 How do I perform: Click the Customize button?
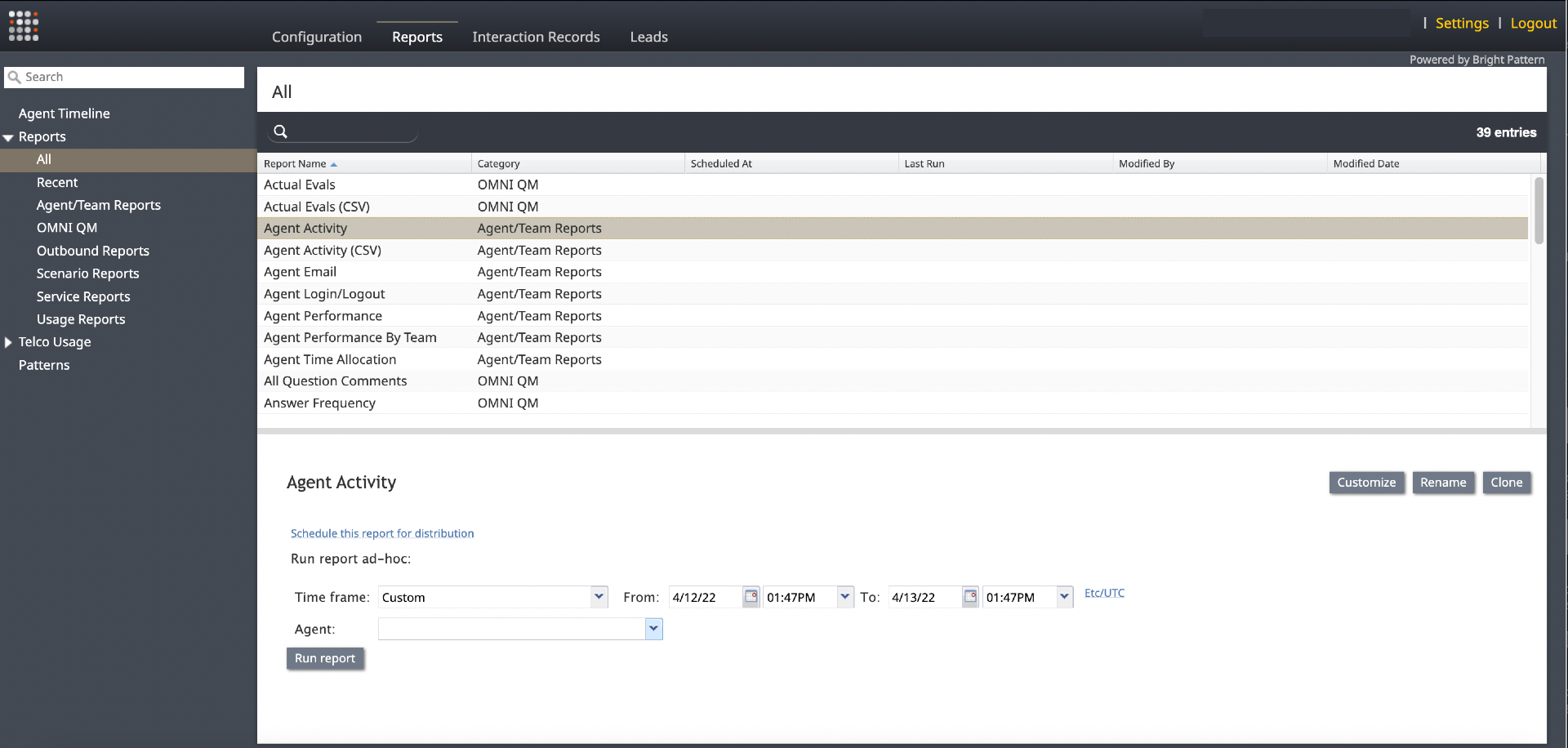coord(1366,483)
